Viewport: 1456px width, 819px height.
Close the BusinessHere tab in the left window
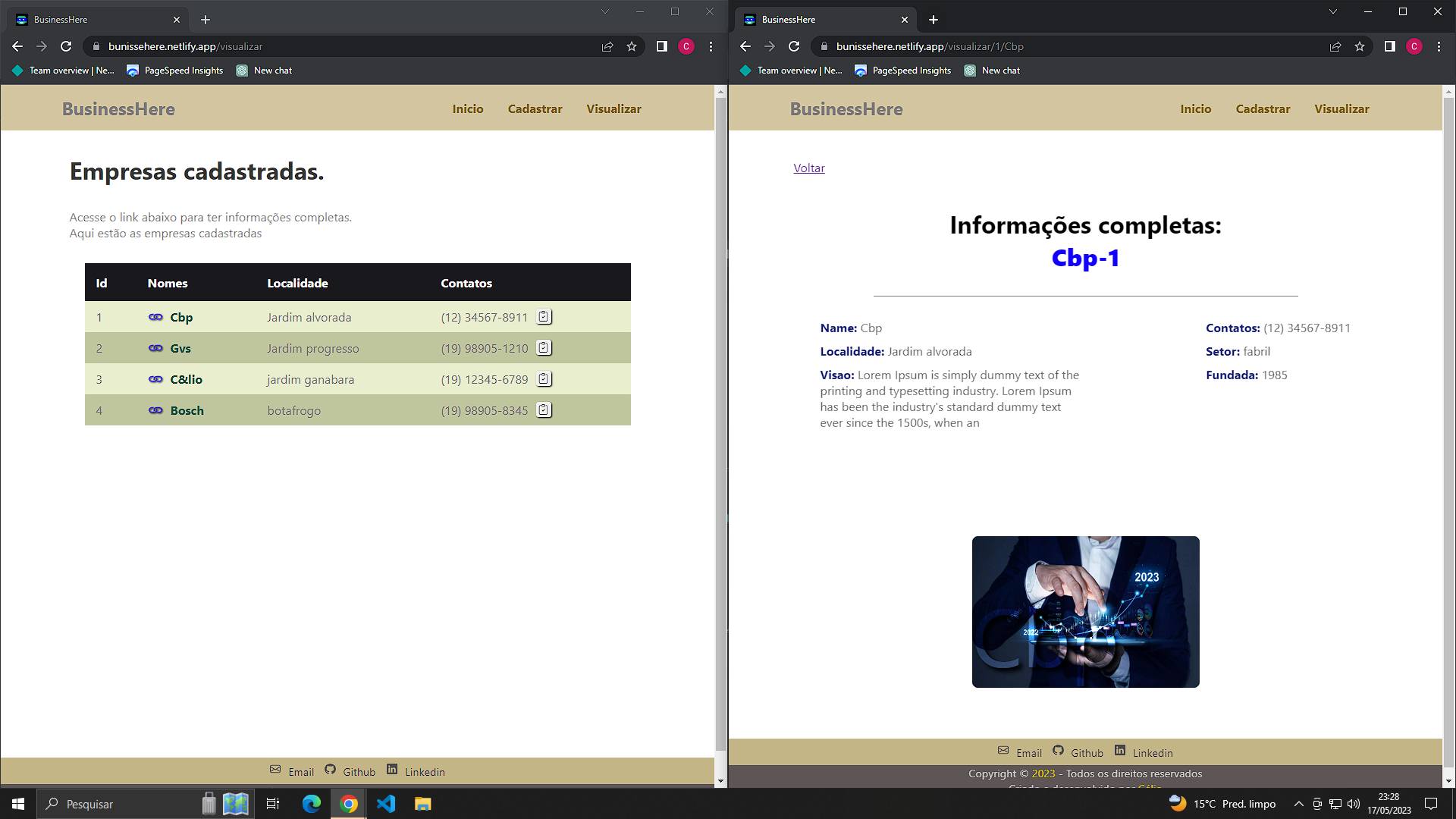click(177, 20)
